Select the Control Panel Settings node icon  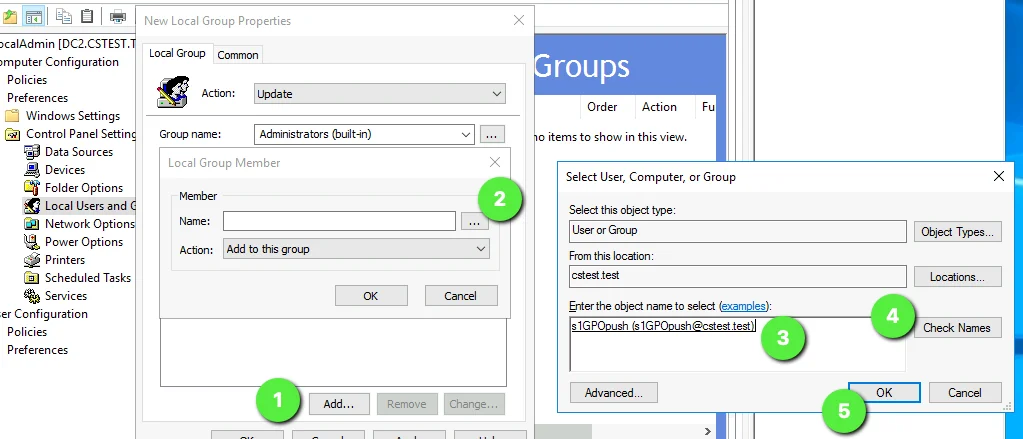(x=12, y=134)
